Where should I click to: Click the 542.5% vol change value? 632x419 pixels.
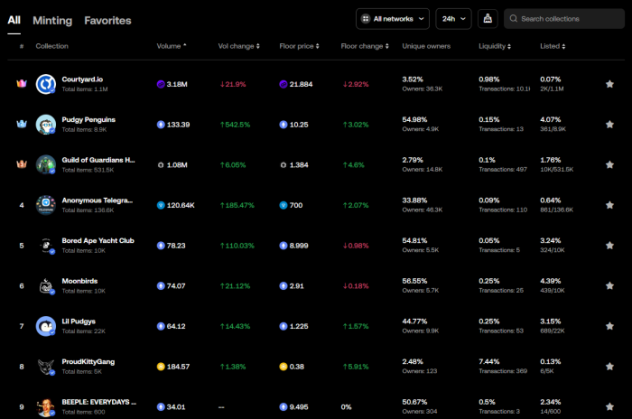pyautogui.click(x=235, y=124)
